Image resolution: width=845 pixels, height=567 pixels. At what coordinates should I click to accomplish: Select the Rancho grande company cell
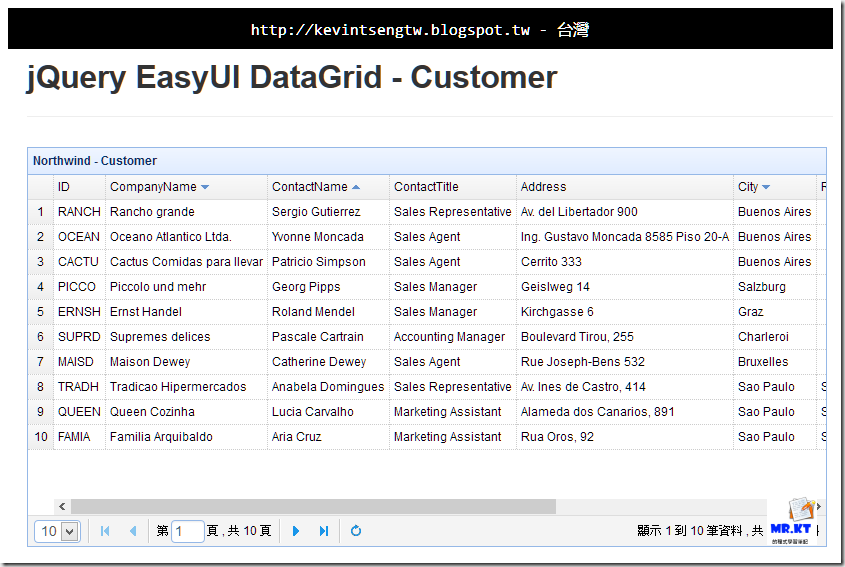point(186,212)
